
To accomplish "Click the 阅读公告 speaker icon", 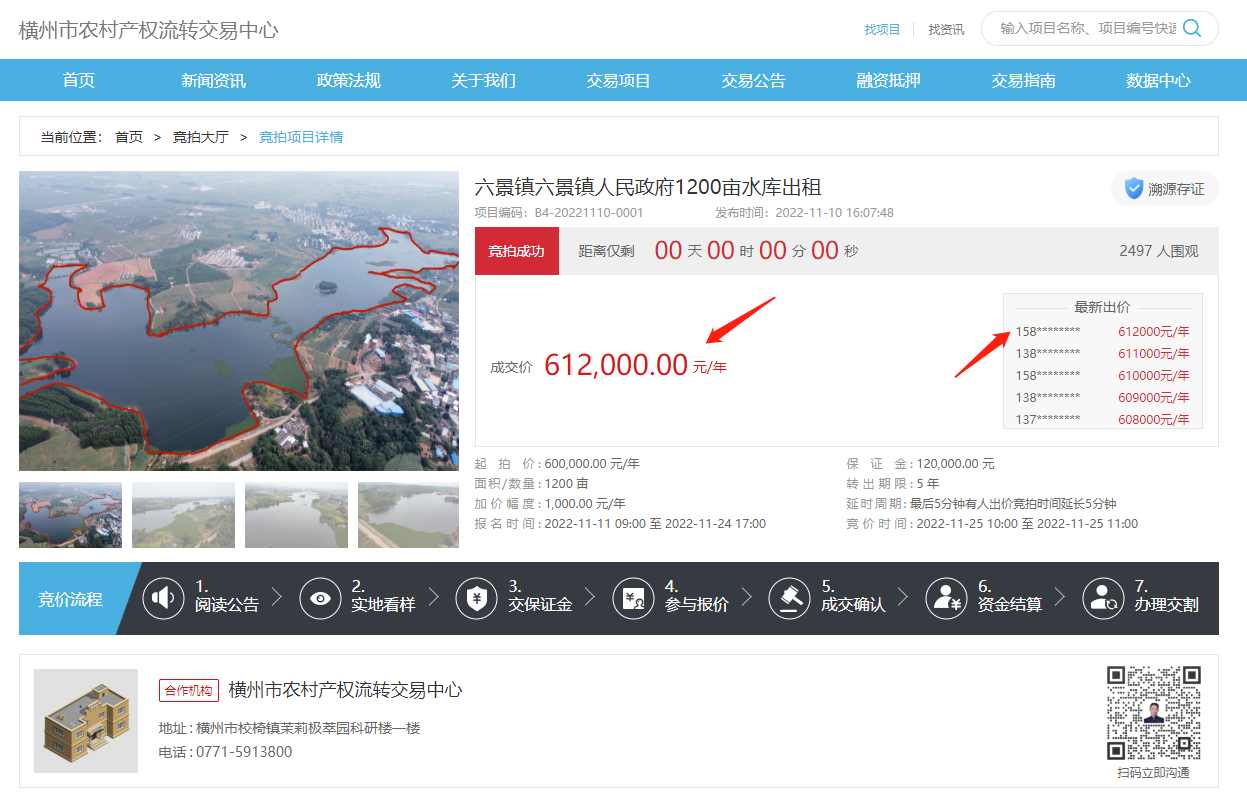I will (162, 598).
